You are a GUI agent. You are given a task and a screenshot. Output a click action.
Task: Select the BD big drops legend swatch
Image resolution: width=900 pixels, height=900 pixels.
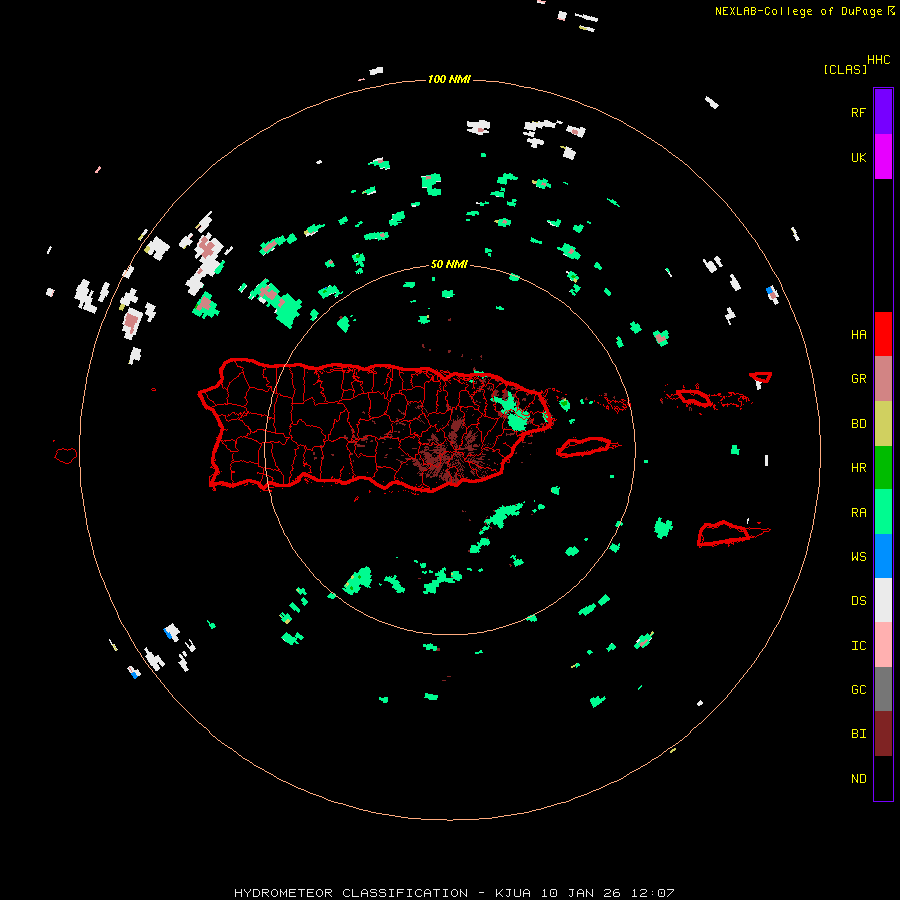tap(883, 424)
